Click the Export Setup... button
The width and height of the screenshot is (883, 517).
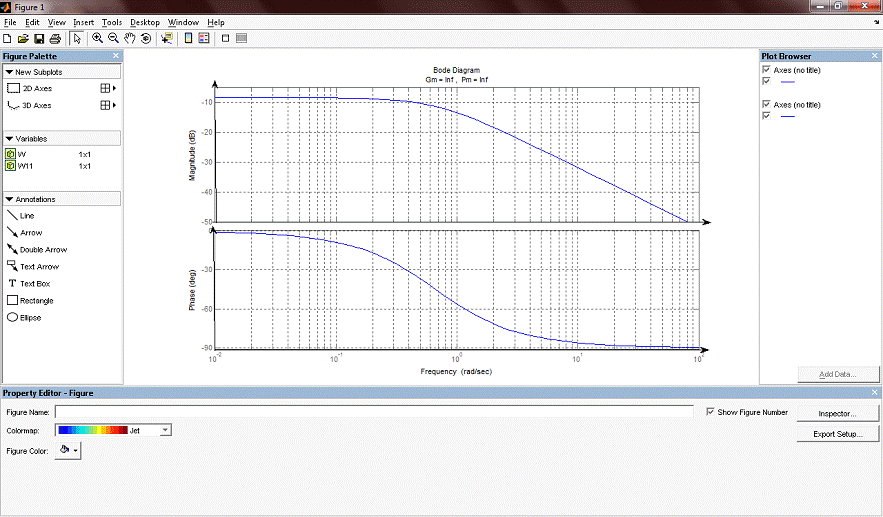pyautogui.click(x=838, y=434)
